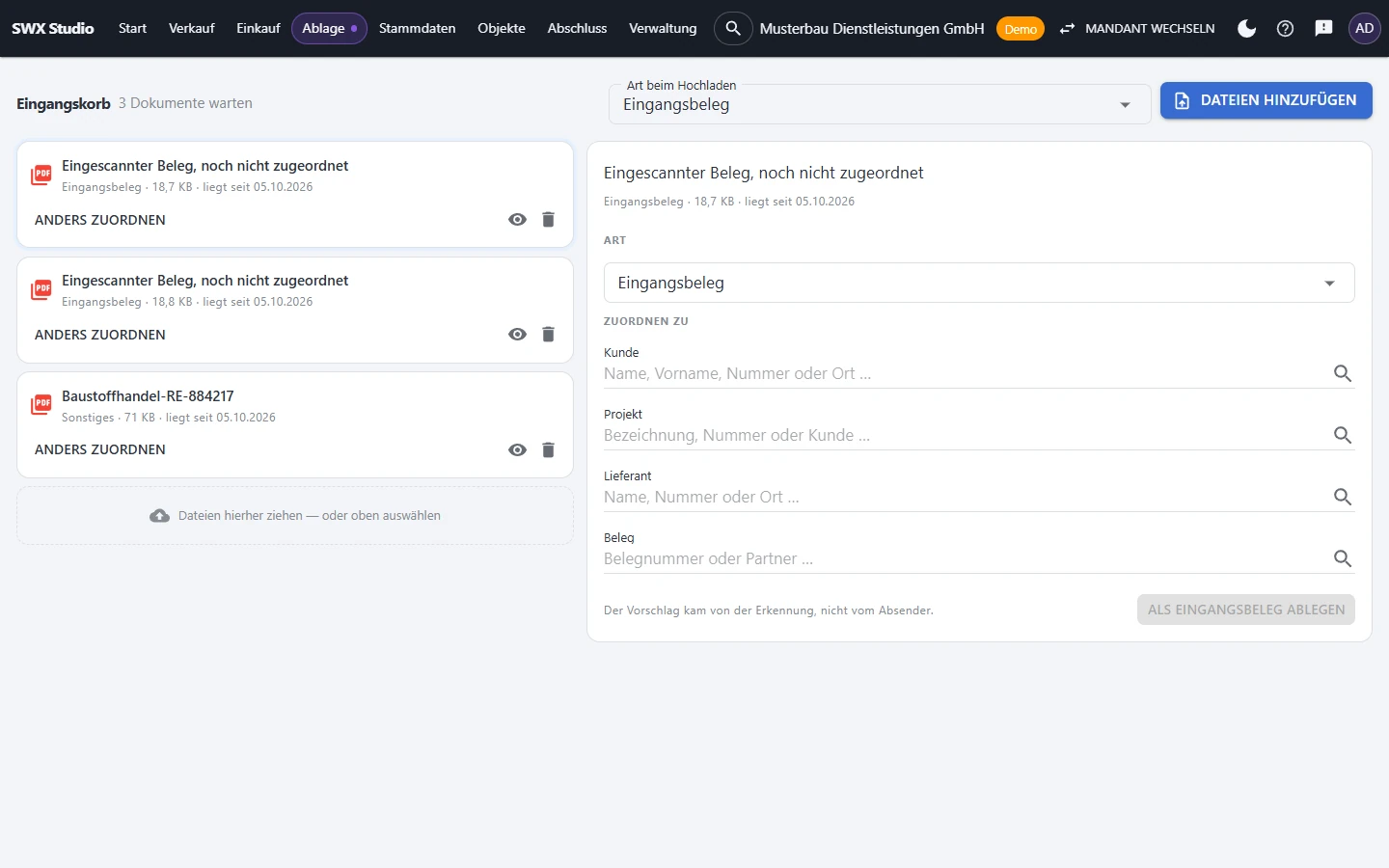Open the 'Art beim Hochladen' dropdown

click(880, 104)
